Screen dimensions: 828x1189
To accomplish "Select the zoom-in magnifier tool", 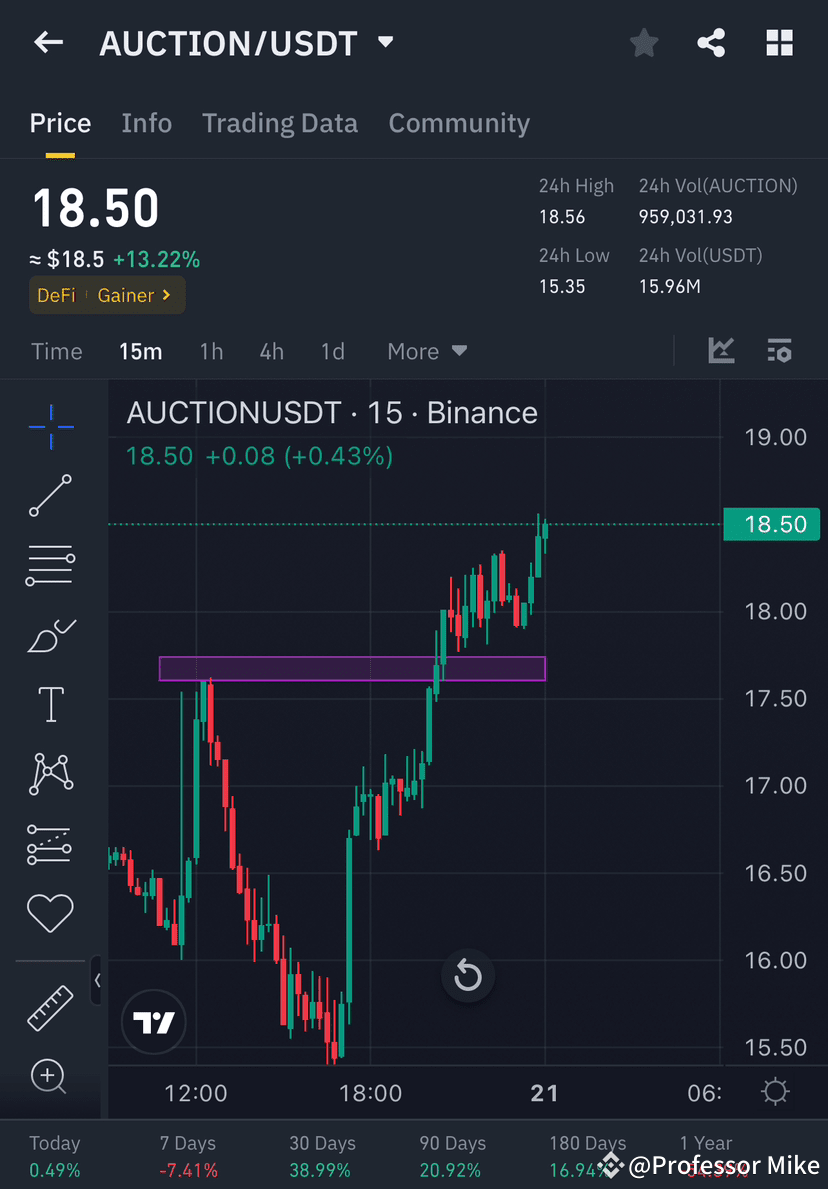I will pos(50,1077).
